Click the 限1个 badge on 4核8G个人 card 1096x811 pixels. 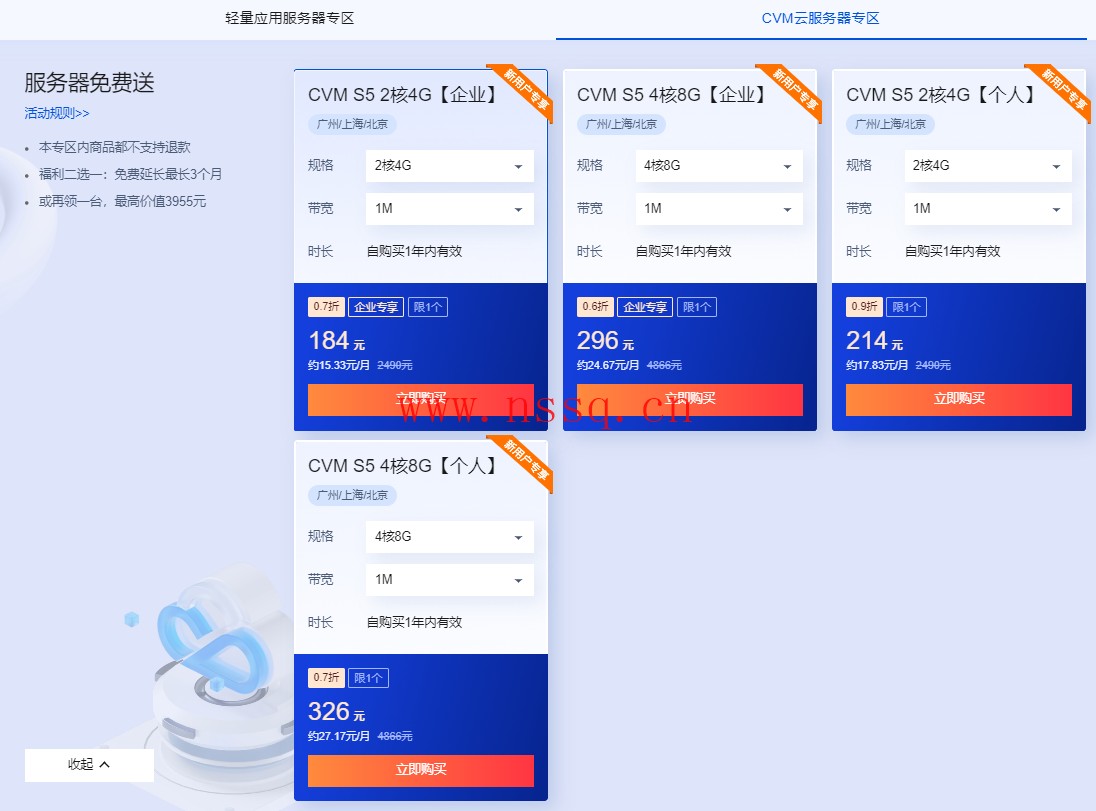tap(368, 678)
